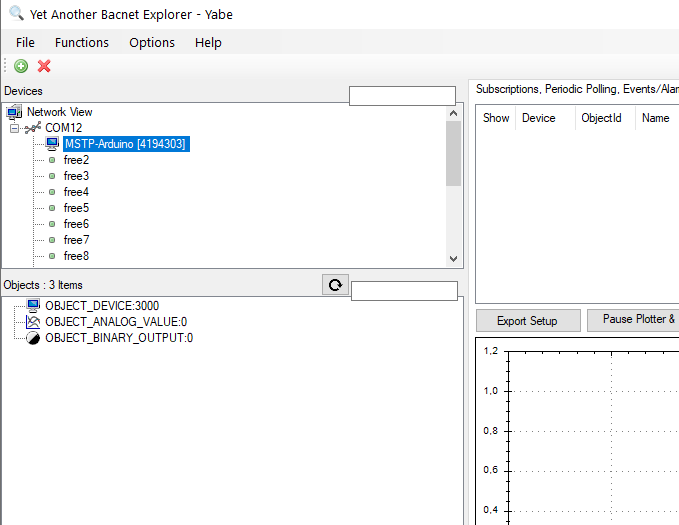This screenshot has height=525, width=679.
Task: Select the COM12 tree entry
Action: click(64, 128)
